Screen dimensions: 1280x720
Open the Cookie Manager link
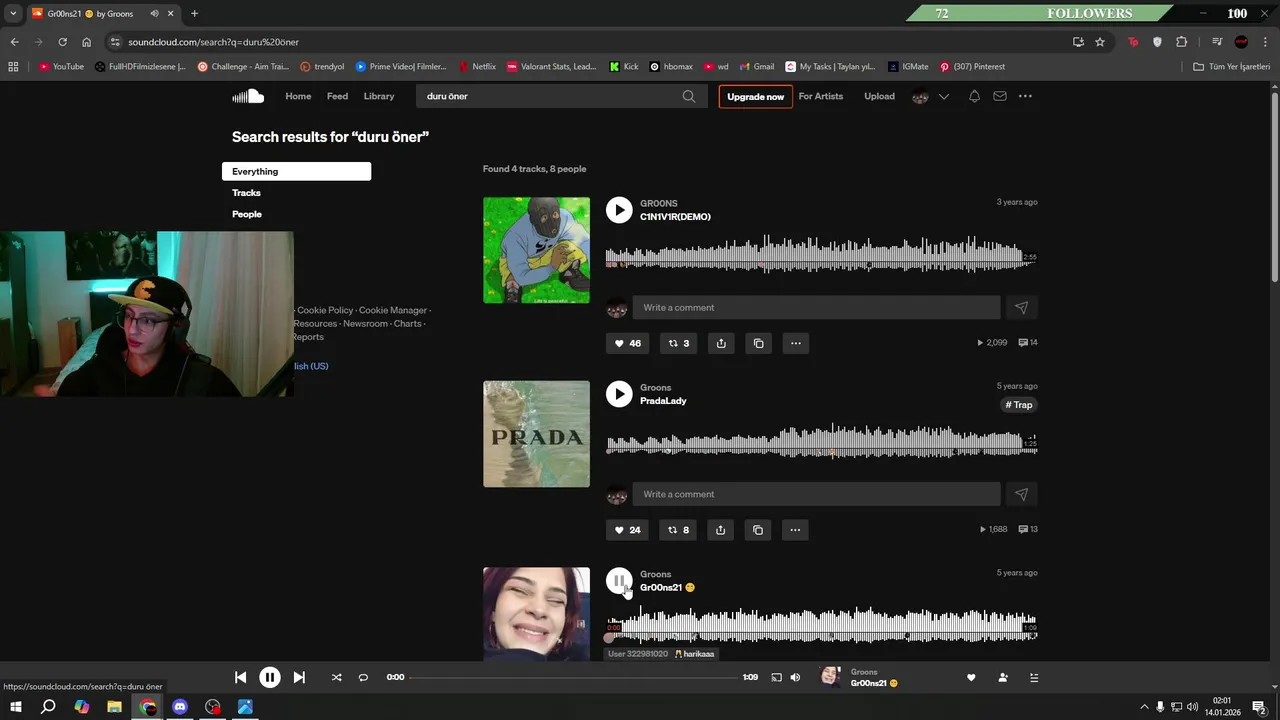pos(393,310)
